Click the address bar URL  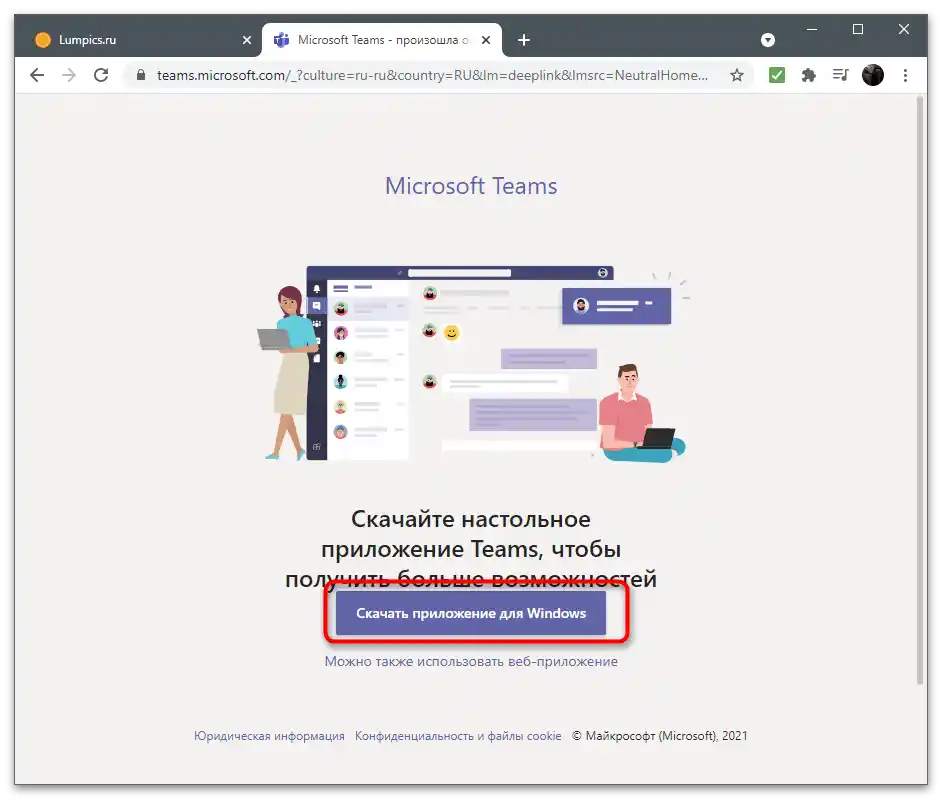tap(432, 75)
